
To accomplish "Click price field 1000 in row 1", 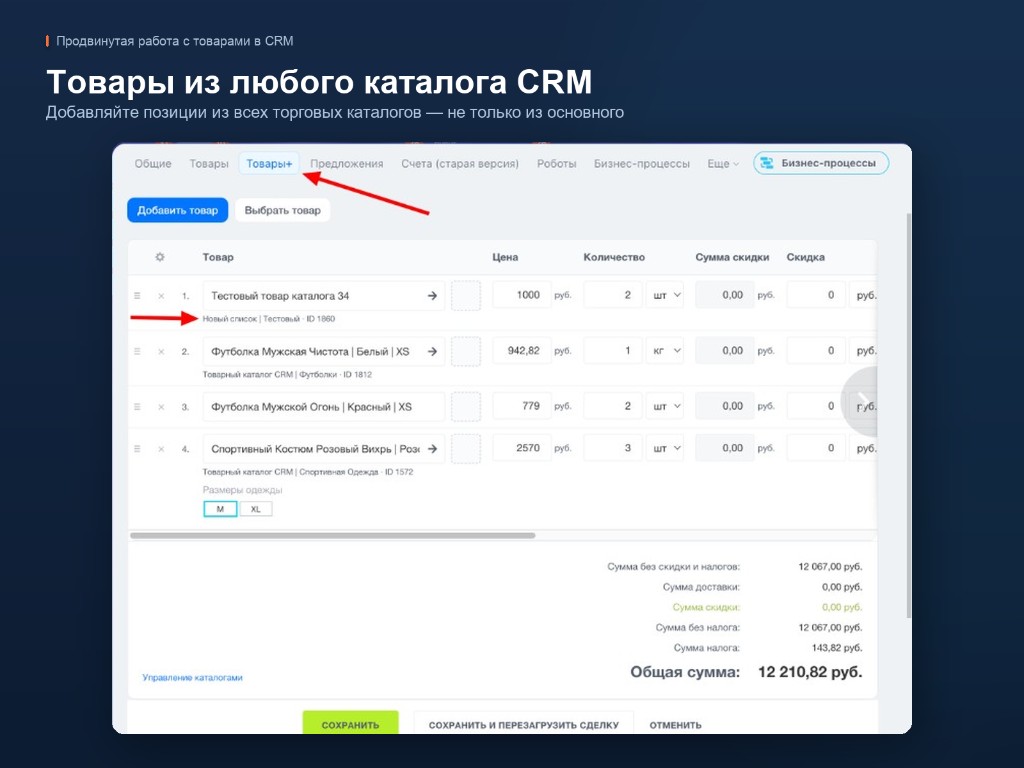I will pyautogui.click(x=522, y=295).
